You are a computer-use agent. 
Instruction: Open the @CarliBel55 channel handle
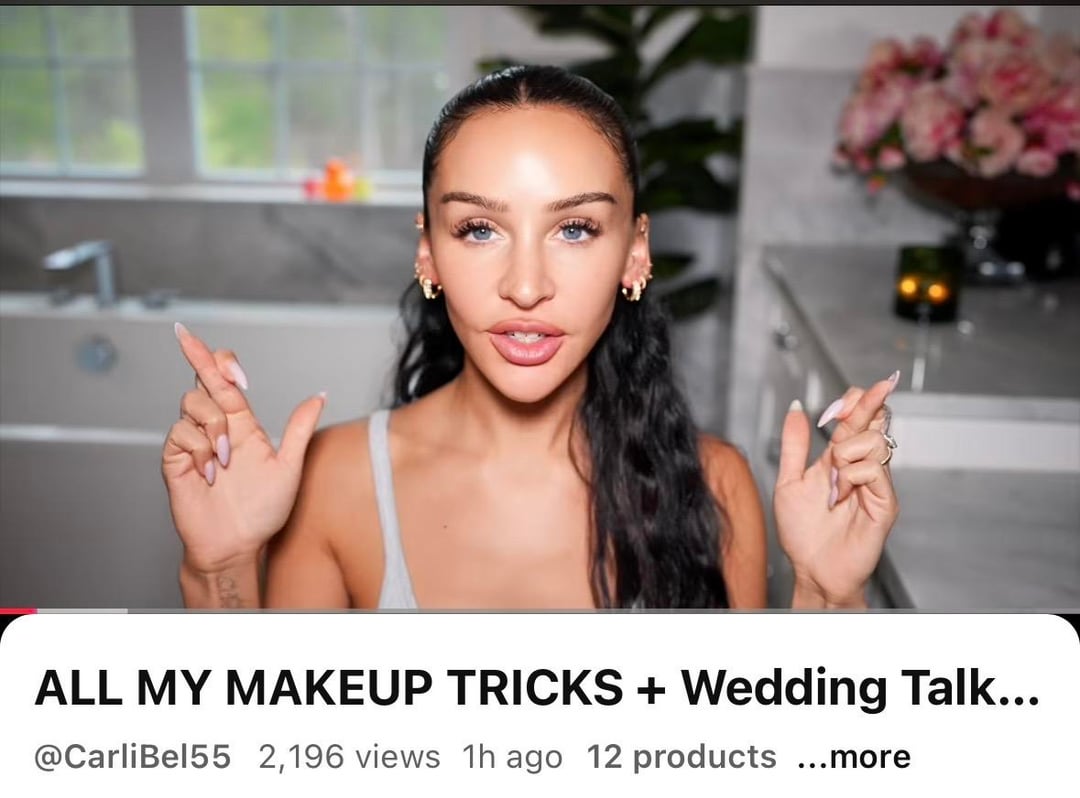pos(132,757)
